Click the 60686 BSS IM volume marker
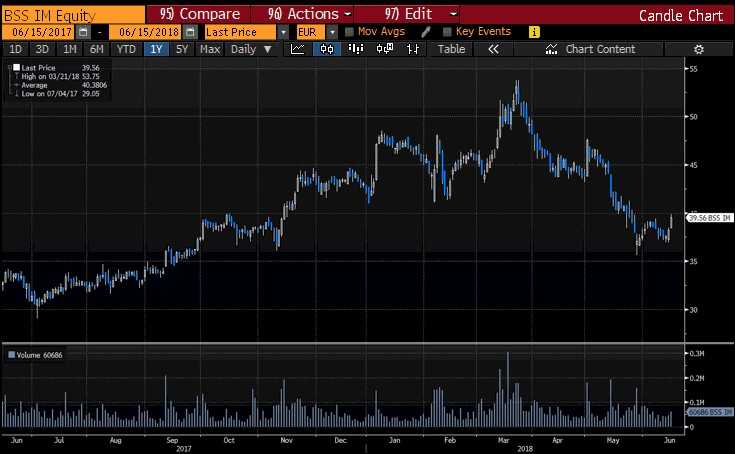735x454 pixels. point(709,412)
